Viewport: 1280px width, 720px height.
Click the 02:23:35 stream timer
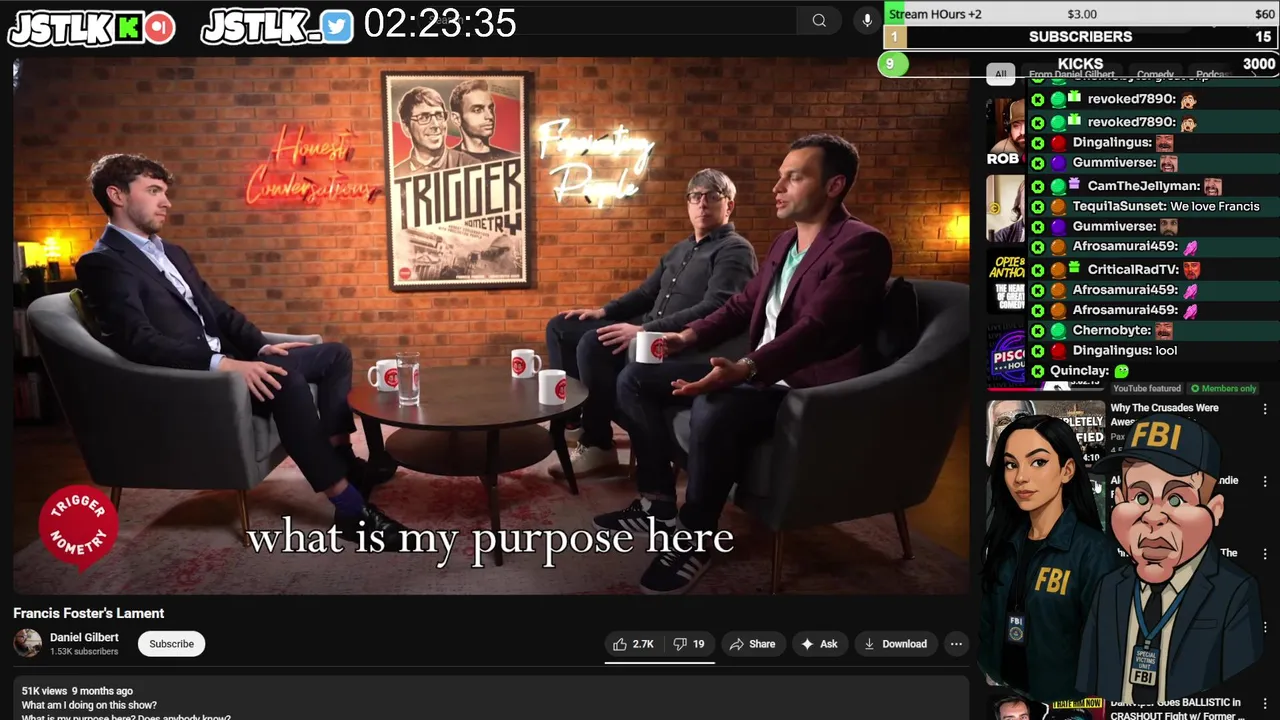[440, 24]
